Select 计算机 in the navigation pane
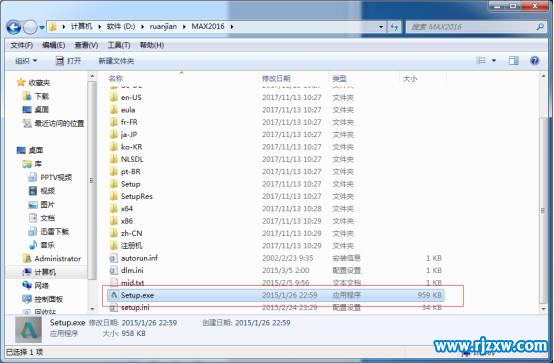The width and height of the screenshot is (554, 363). pyautogui.click(x=39, y=272)
